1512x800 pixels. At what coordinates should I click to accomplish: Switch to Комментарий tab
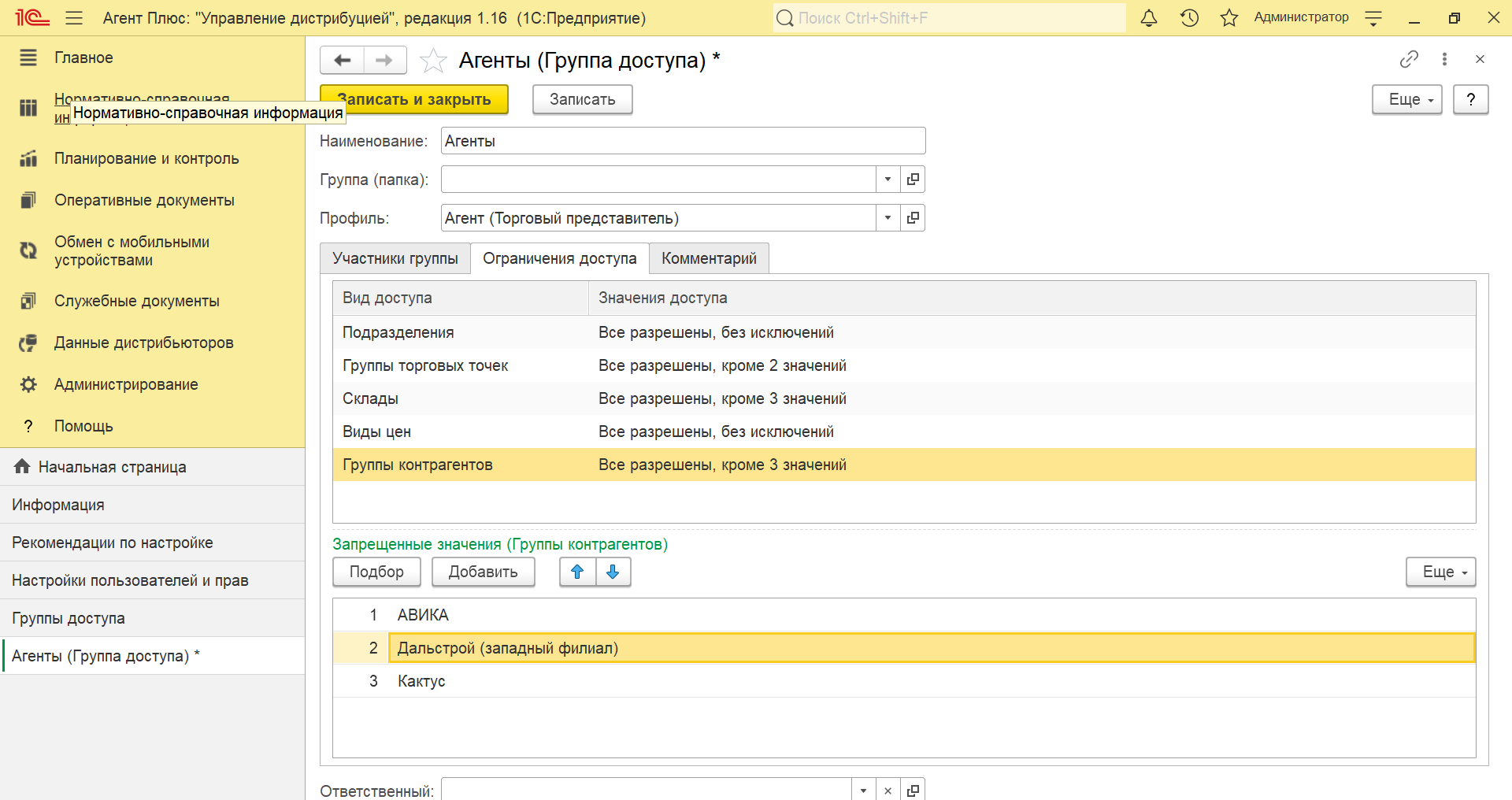709,258
